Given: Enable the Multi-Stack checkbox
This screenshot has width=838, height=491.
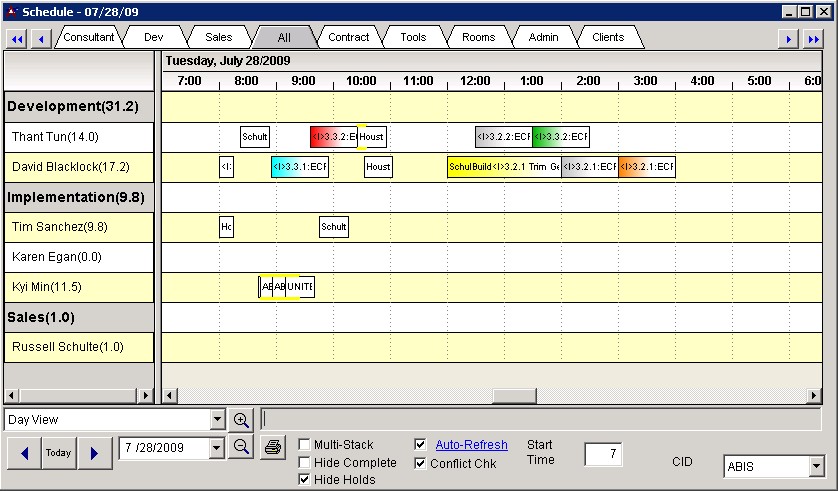Looking at the screenshot, I should (304, 445).
